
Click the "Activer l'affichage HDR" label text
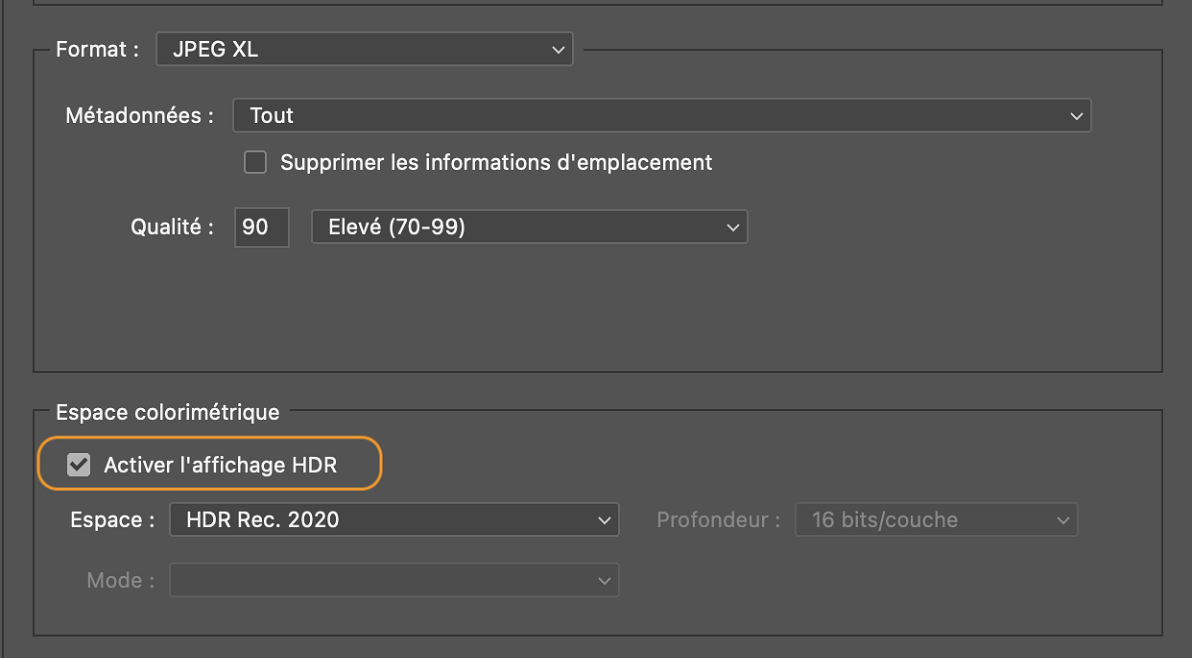click(220, 465)
